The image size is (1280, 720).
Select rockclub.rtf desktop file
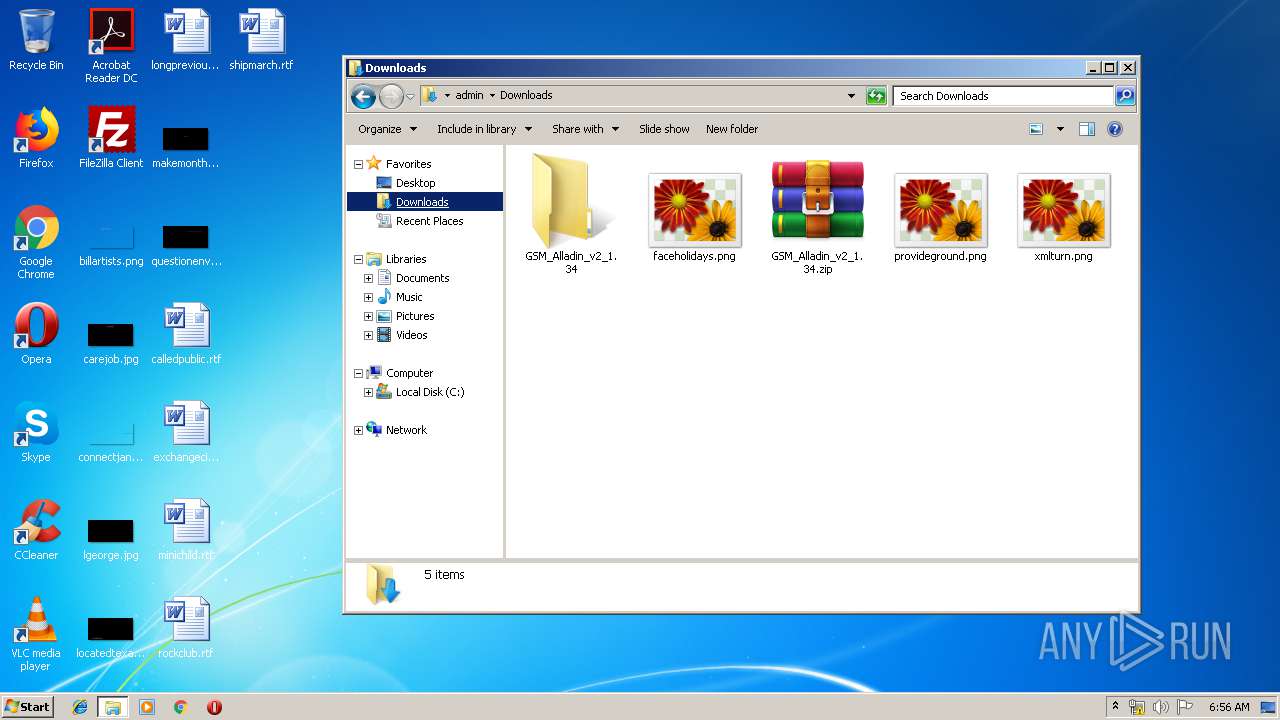pos(186,628)
